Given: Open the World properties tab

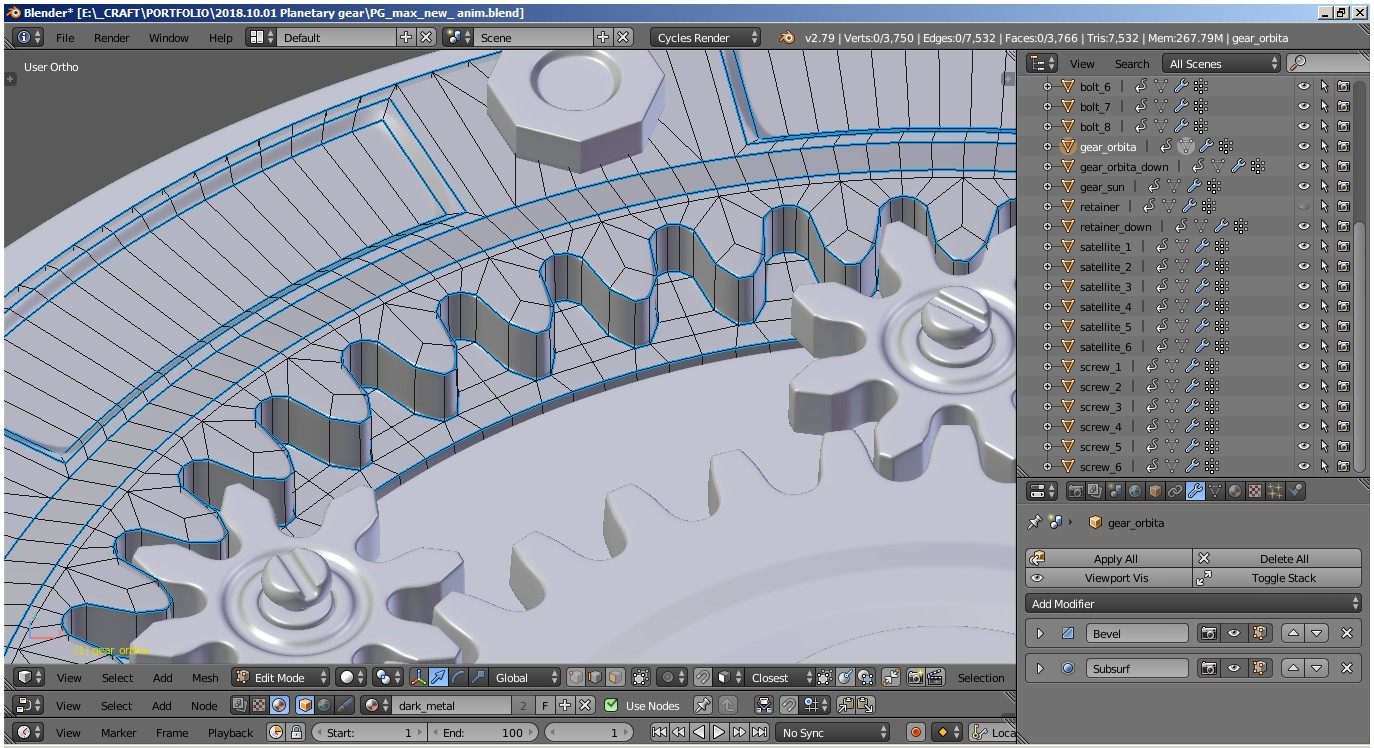Looking at the screenshot, I should tap(1135, 491).
